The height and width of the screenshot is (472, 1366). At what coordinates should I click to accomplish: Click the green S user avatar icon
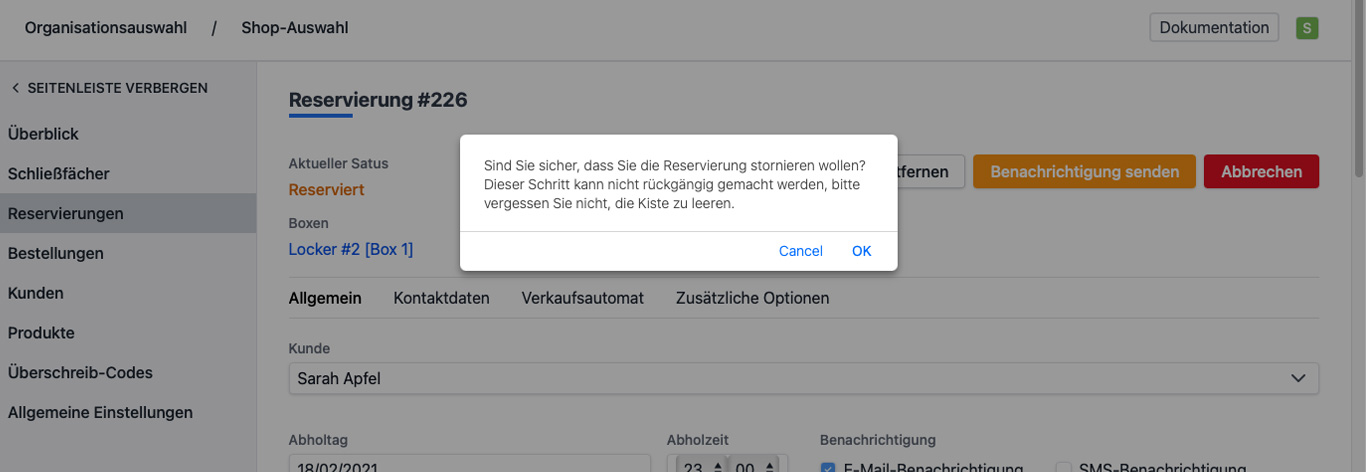[1306, 28]
